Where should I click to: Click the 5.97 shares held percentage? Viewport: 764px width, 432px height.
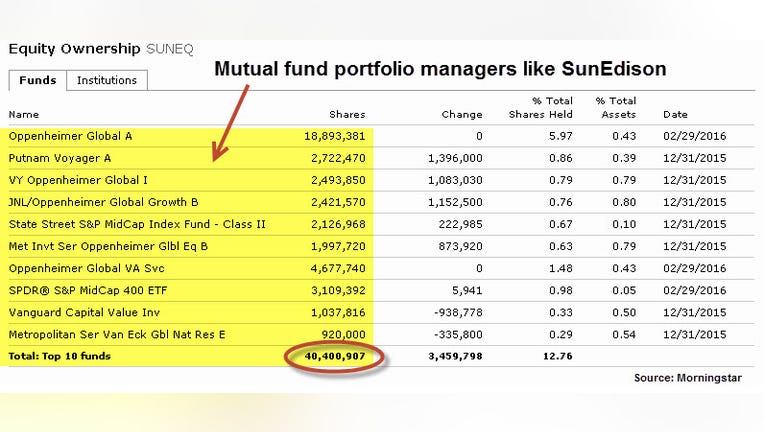click(x=561, y=136)
